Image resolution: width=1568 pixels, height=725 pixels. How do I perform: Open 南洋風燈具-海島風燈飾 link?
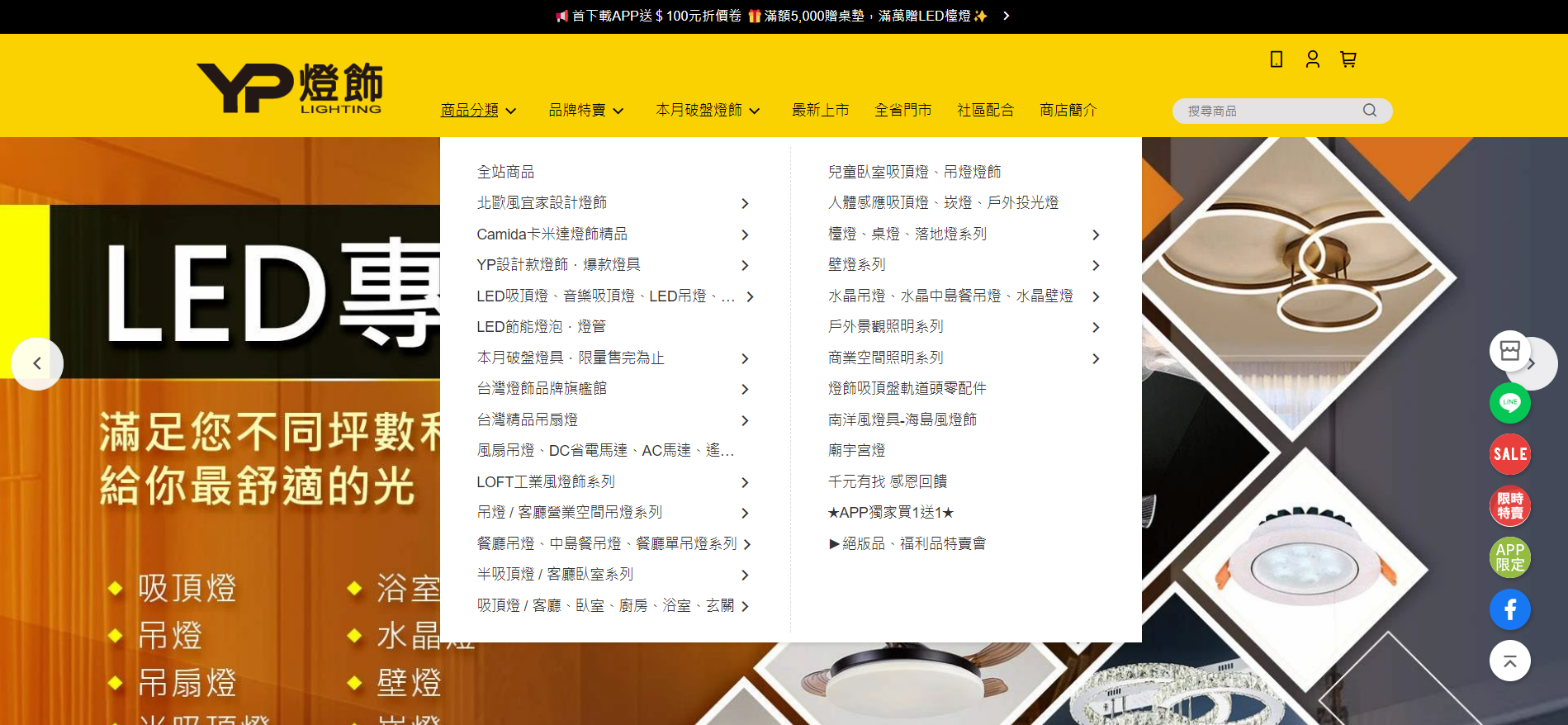[902, 420]
